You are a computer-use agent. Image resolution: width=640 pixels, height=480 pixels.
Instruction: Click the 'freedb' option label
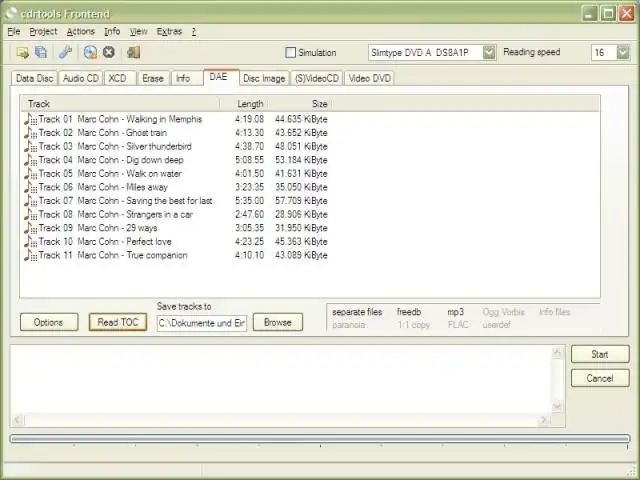(x=409, y=312)
